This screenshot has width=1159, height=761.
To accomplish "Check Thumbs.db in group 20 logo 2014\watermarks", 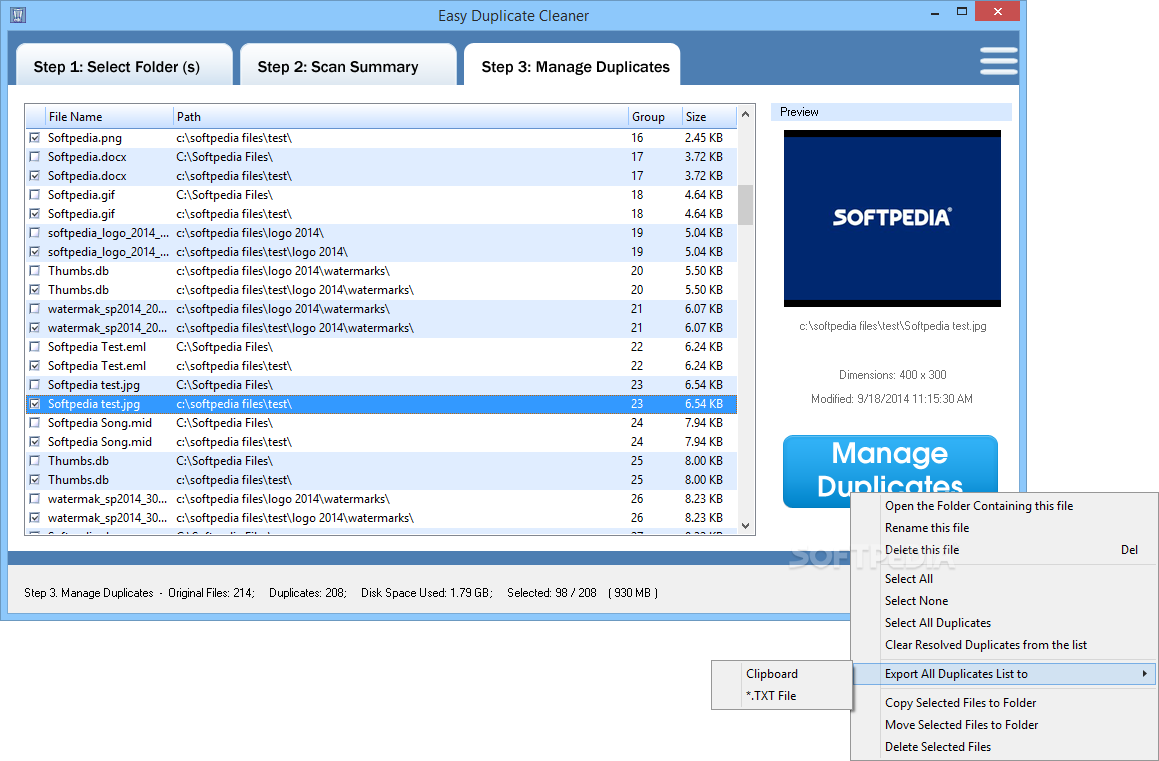I will click(35, 271).
